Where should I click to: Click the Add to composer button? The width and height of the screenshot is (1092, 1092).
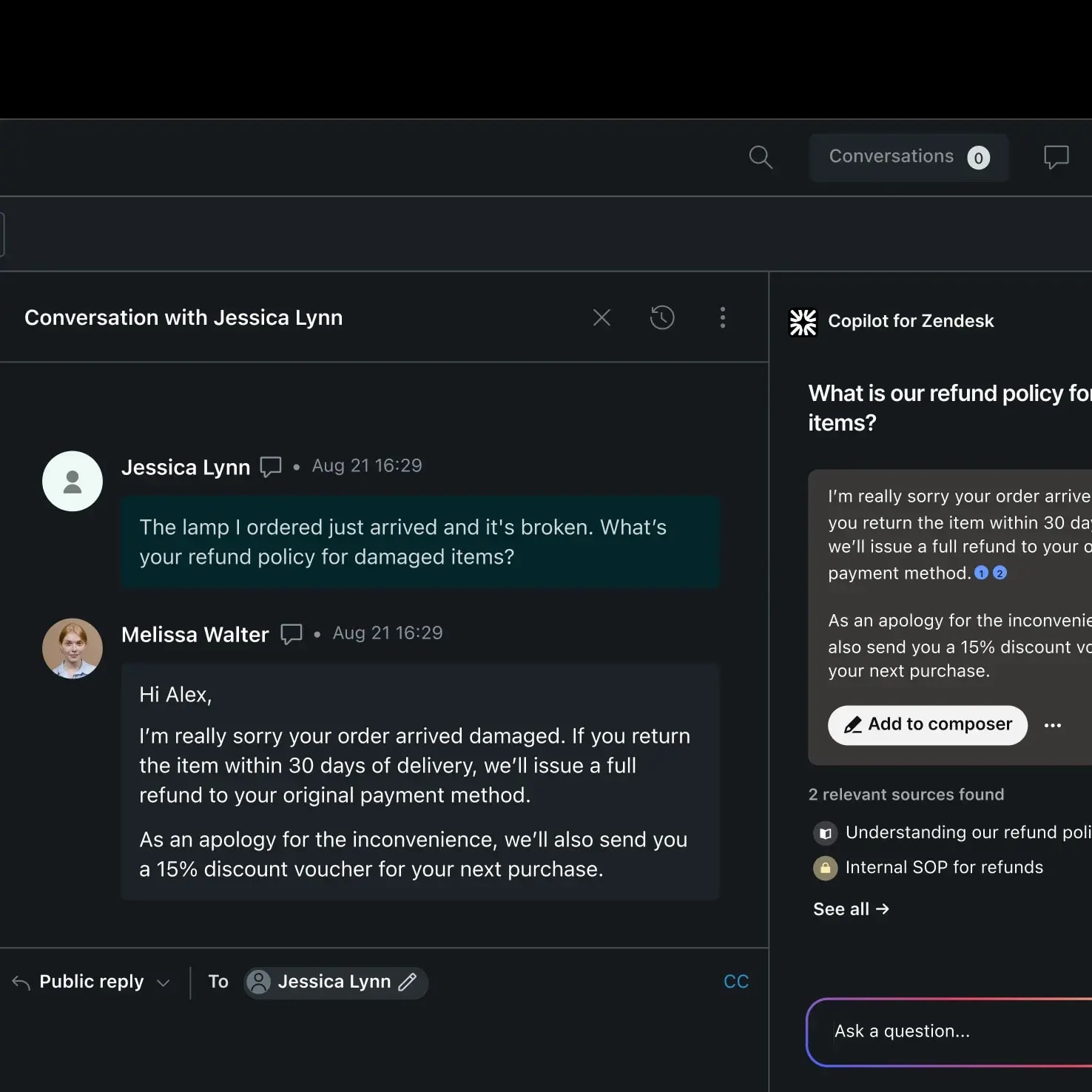click(928, 725)
